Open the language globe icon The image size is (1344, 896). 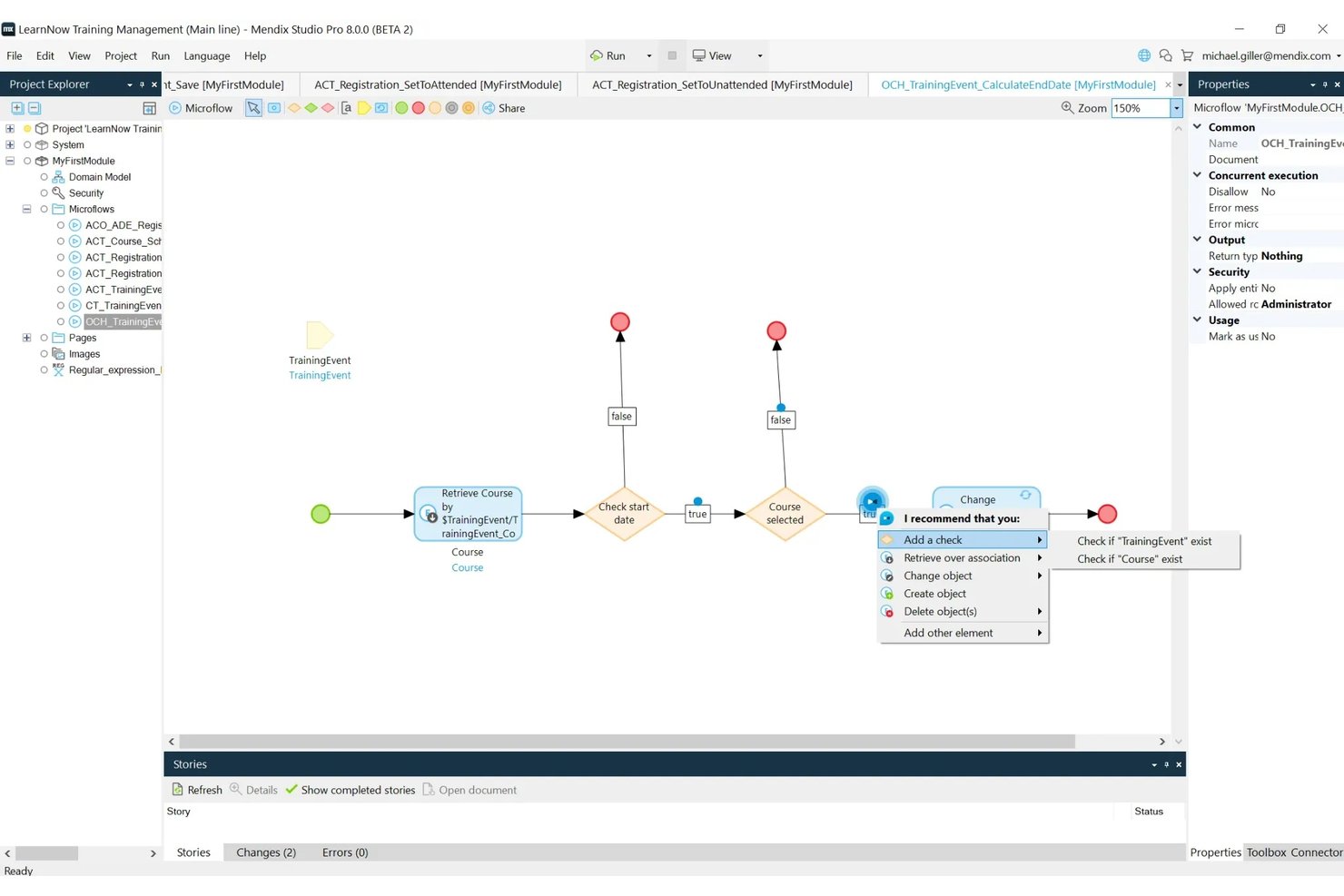tap(1144, 55)
